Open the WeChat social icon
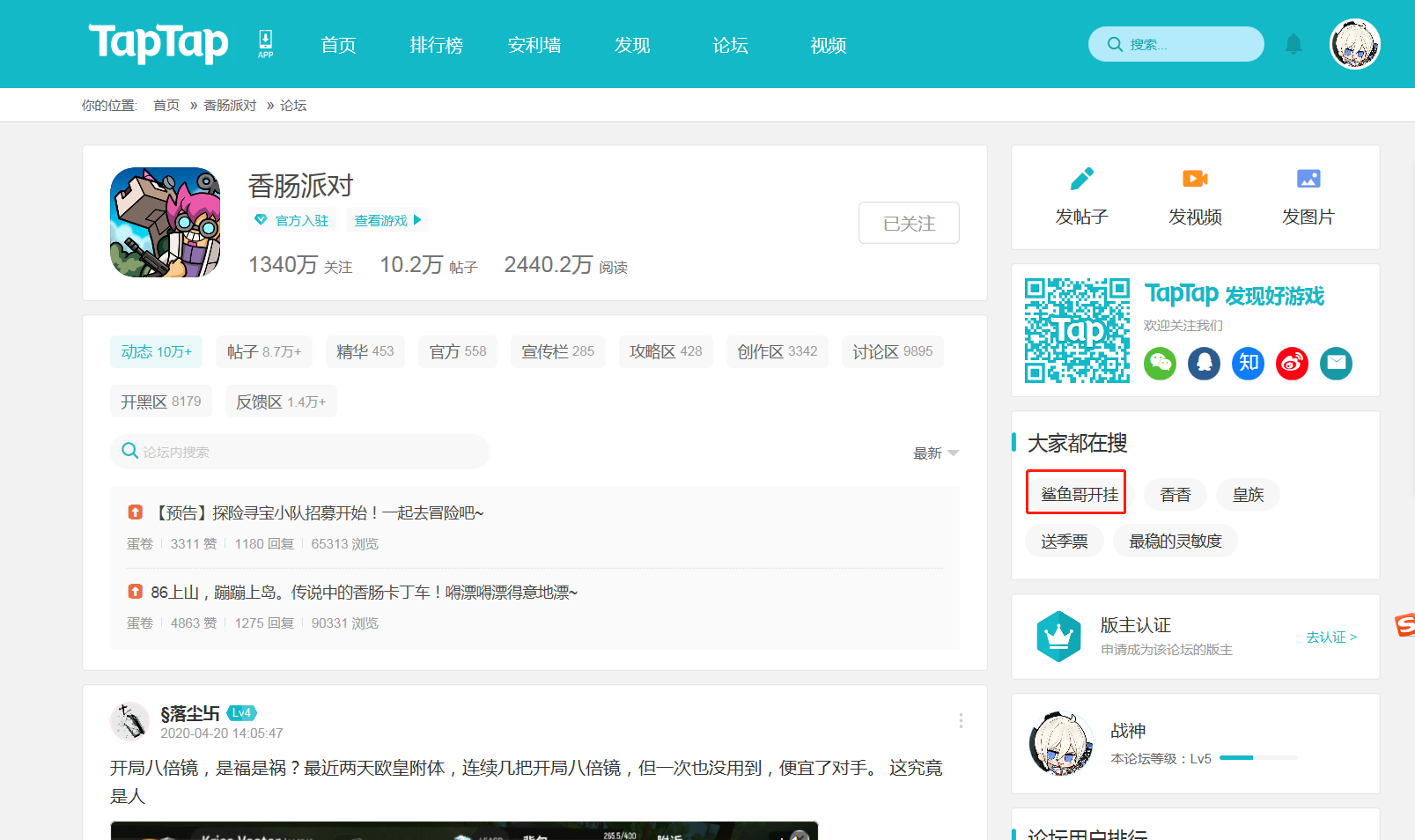This screenshot has width=1415, height=840. pos(1160,363)
